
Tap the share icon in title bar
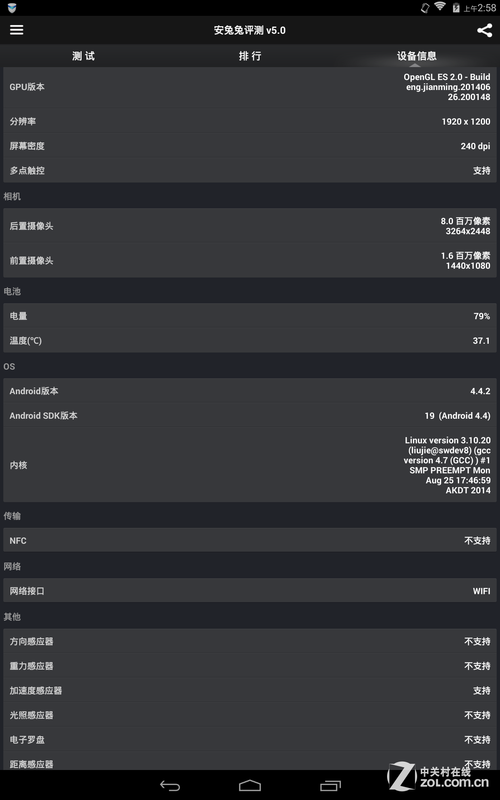click(484, 30)
